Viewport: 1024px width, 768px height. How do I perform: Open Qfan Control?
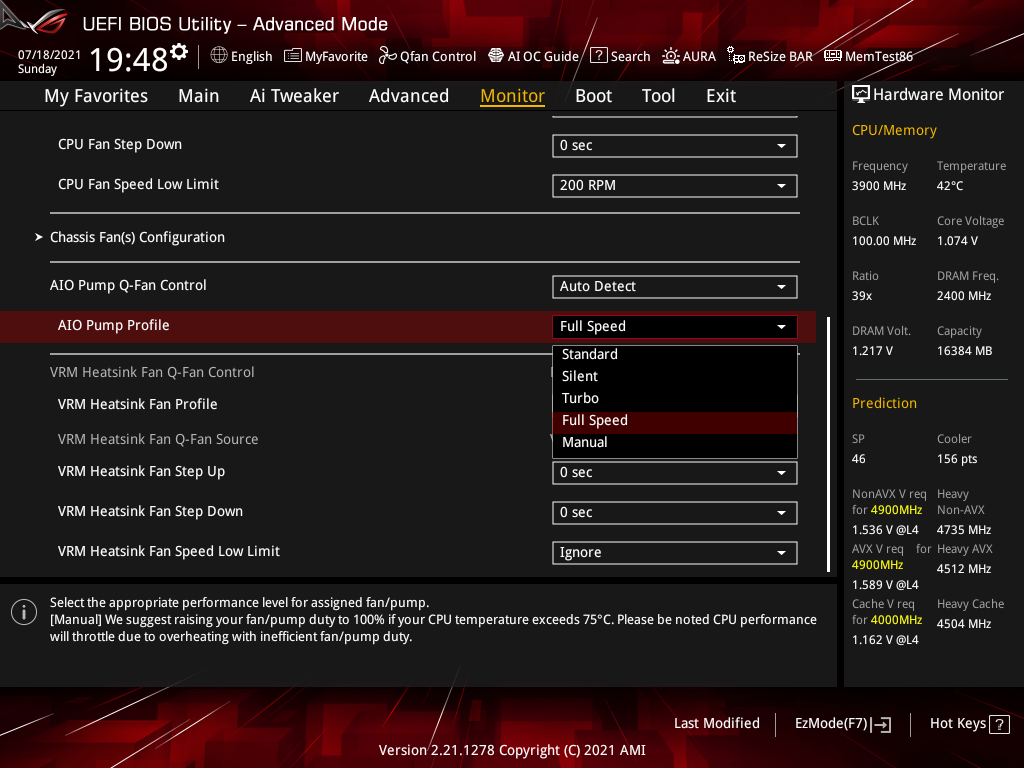(x=427, y=56)
